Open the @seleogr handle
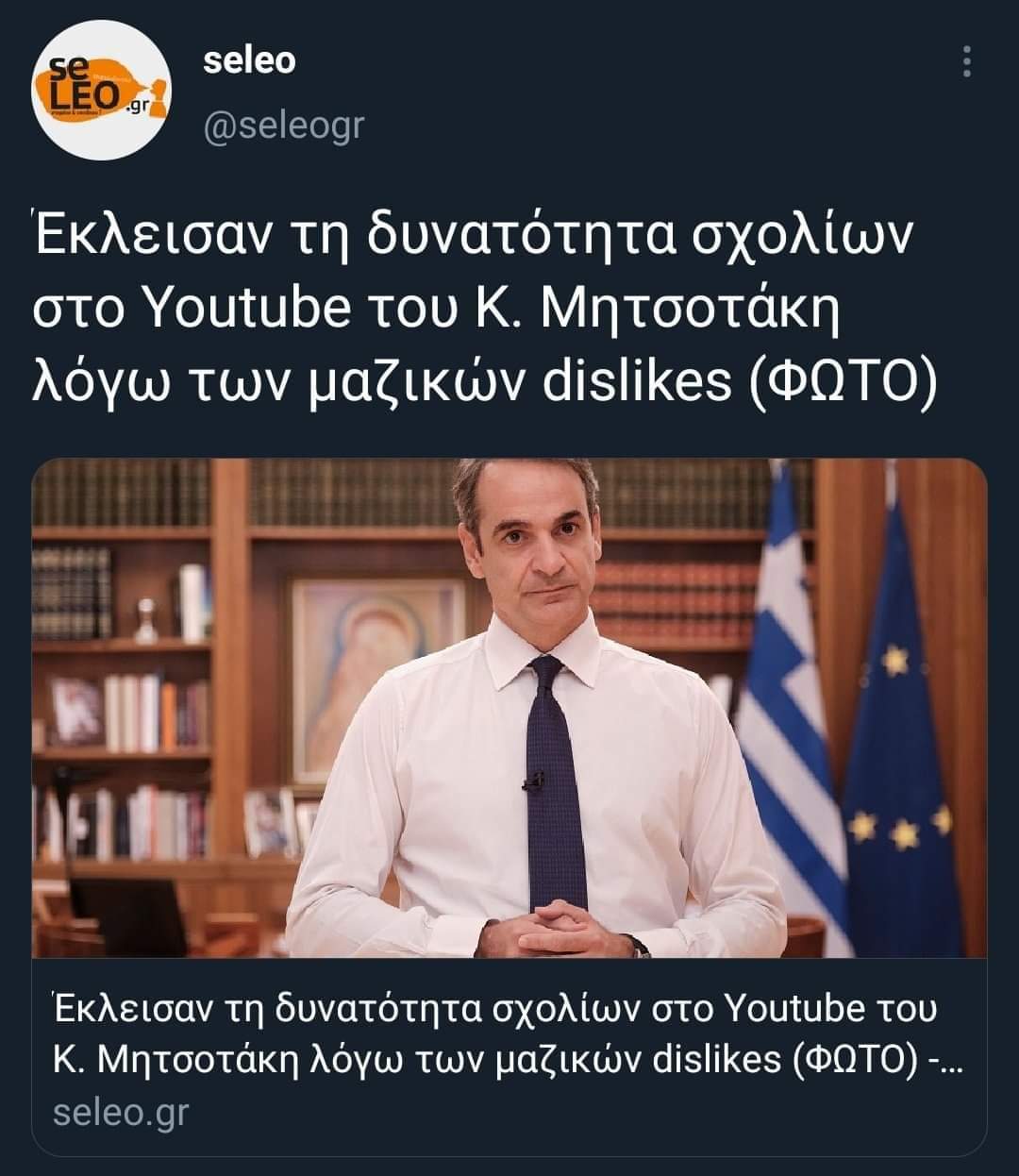Image resolution: width=1019 pixels, height=1176 pixels. pos(284,124)
